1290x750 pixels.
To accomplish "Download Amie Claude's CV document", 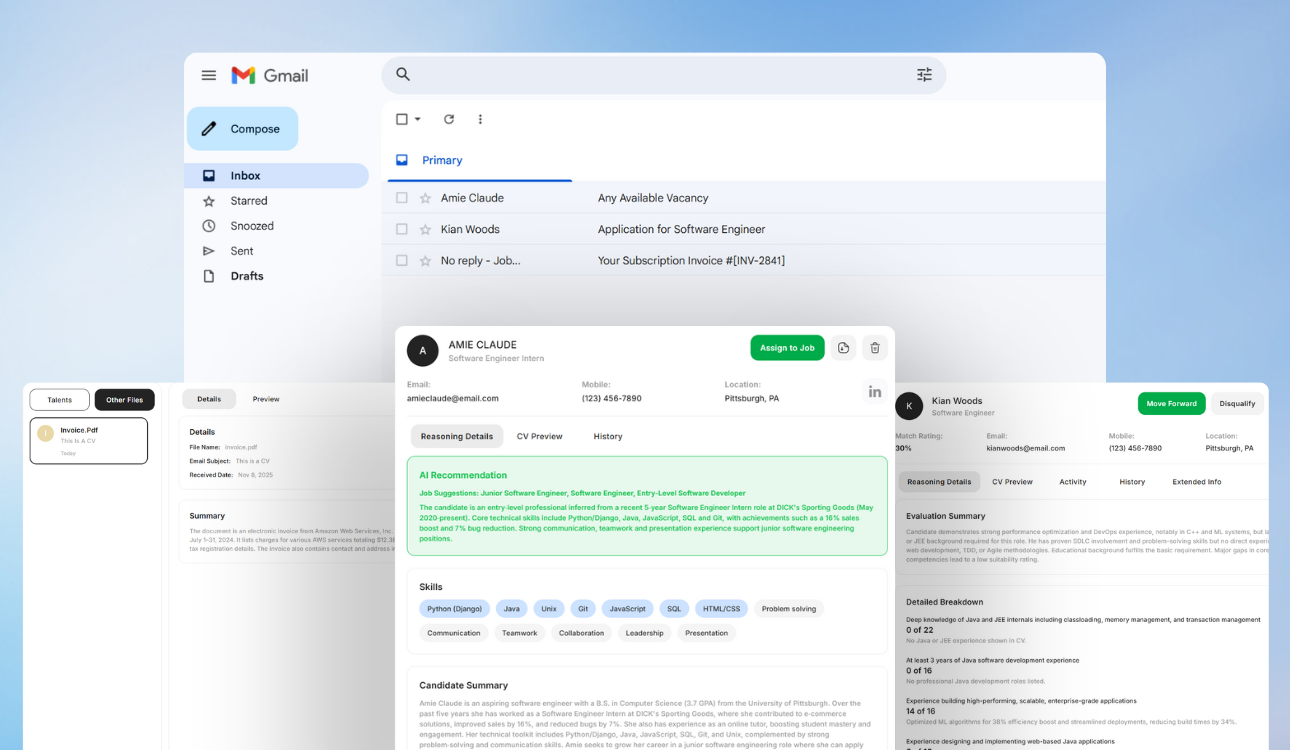I will click(842, 347).
